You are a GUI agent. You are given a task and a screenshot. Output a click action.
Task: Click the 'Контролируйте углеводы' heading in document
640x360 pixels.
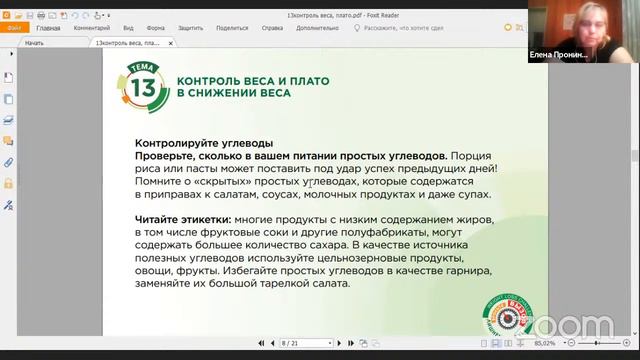(204, 143)
